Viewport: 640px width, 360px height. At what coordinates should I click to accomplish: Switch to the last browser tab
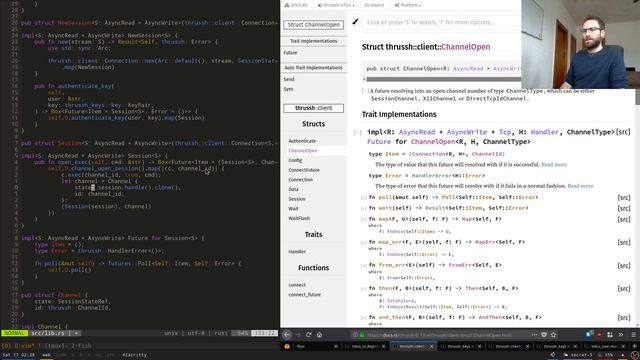click(607, 347)
